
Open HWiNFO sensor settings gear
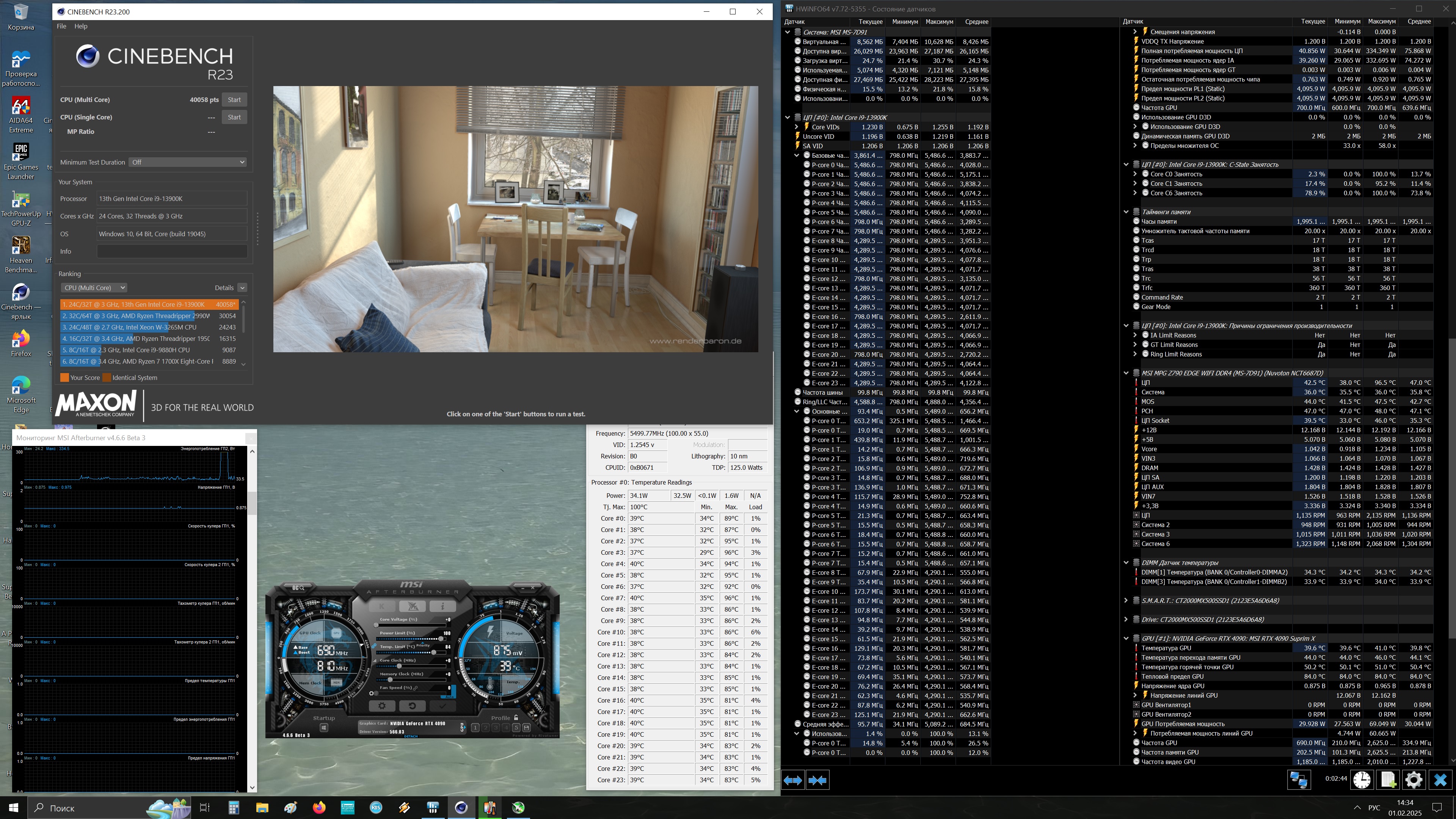[1414, 780]
